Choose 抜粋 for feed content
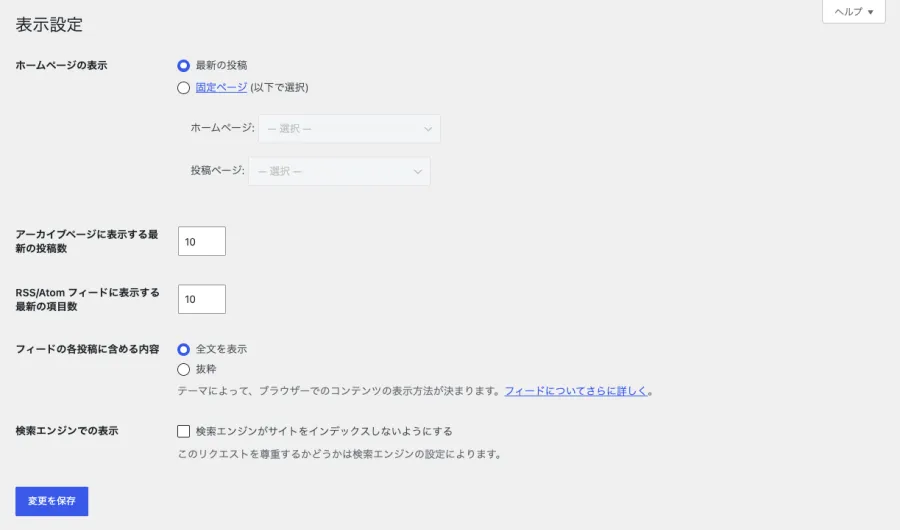This screenshot has height=530, width=900. coord(183,369)
